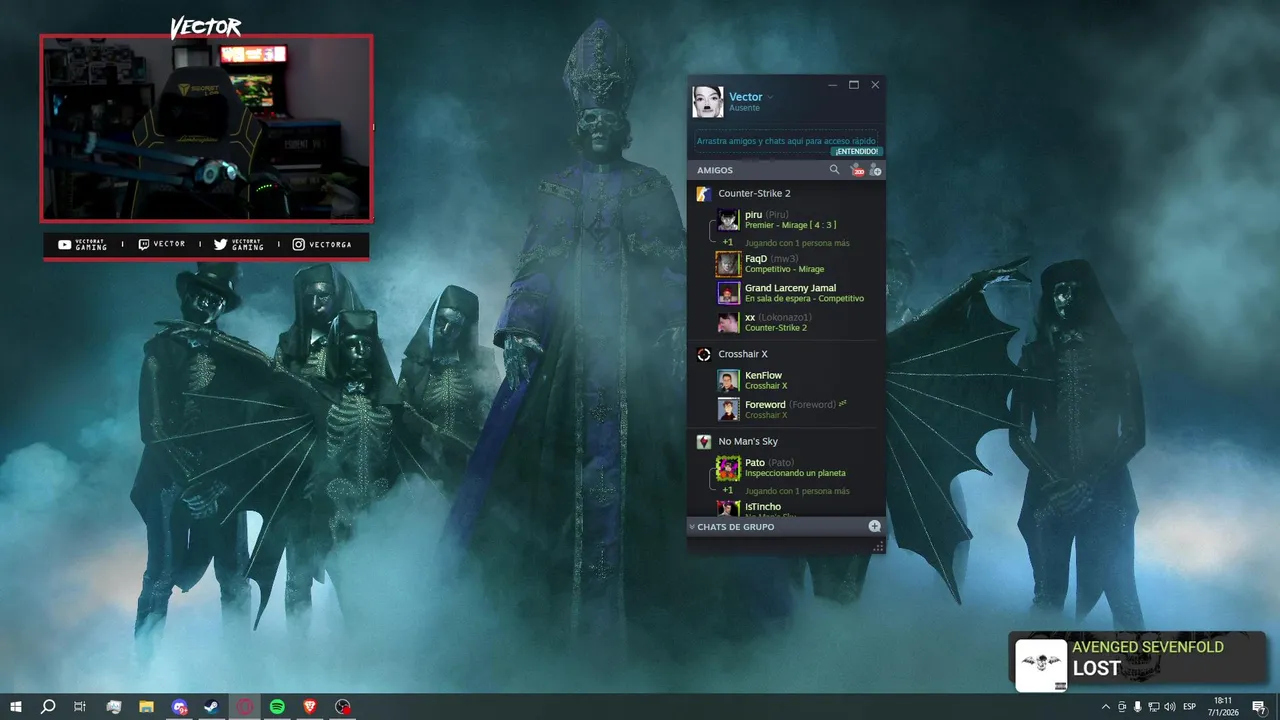Open the Windows Start menu

tap(14, 707)
